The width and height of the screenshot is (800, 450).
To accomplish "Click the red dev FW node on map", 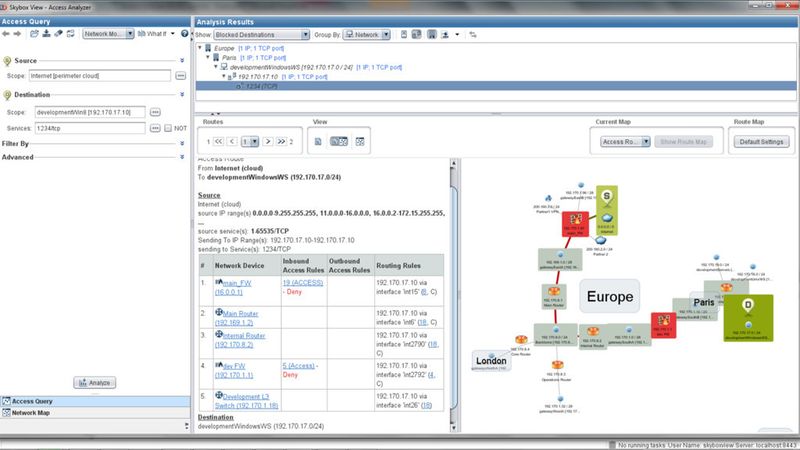I will [663, 325].
